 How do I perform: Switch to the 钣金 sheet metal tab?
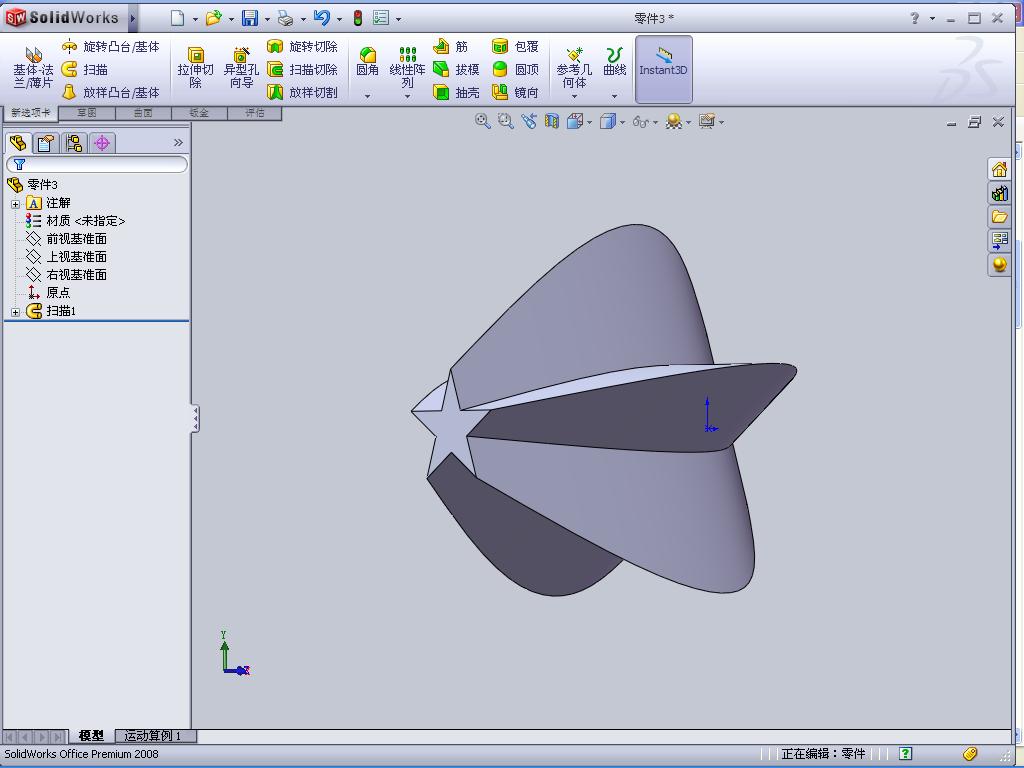[x=199, y=113]
